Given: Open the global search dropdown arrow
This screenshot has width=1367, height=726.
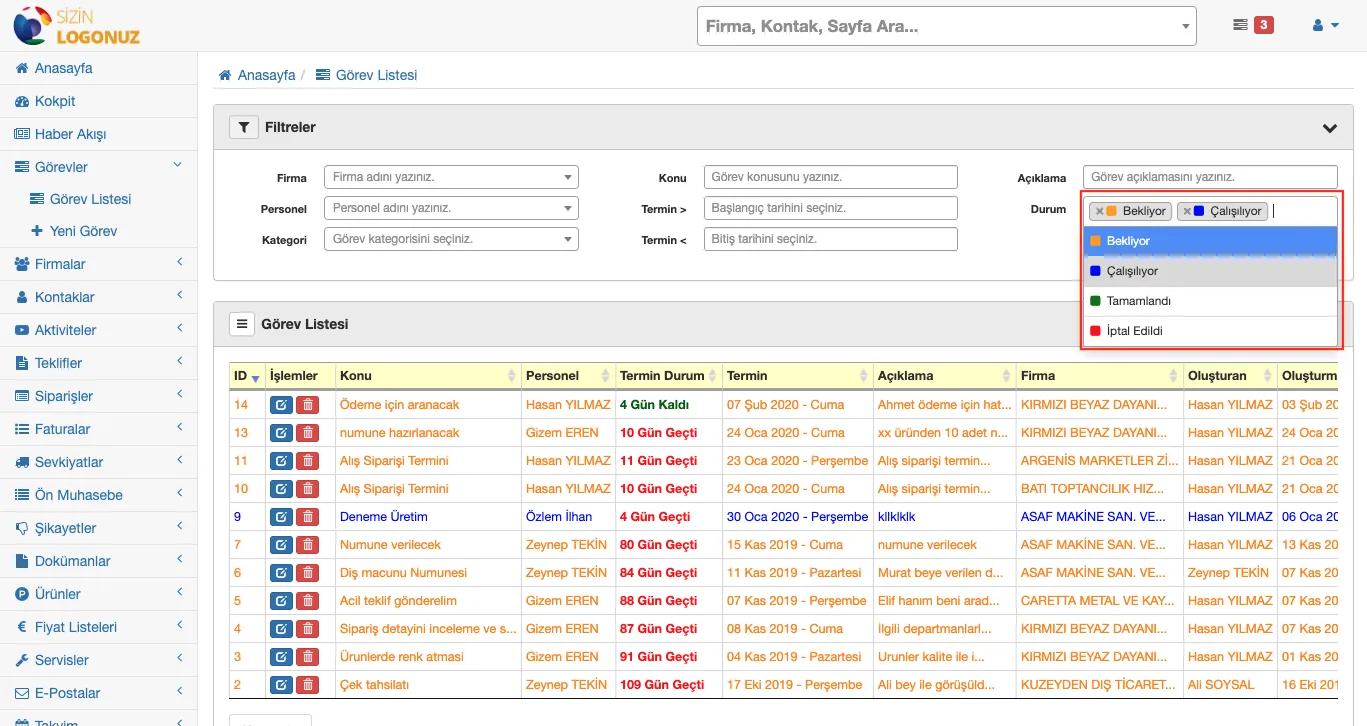Looking at the screenshot, I should coord(1185,27).
